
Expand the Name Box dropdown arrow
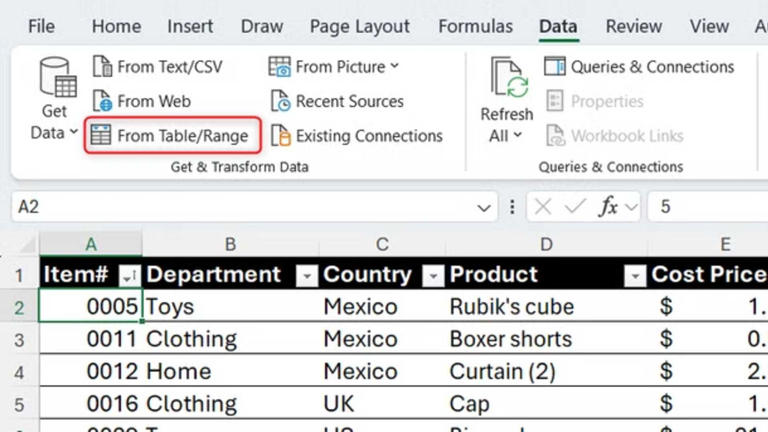click(484, 207)
